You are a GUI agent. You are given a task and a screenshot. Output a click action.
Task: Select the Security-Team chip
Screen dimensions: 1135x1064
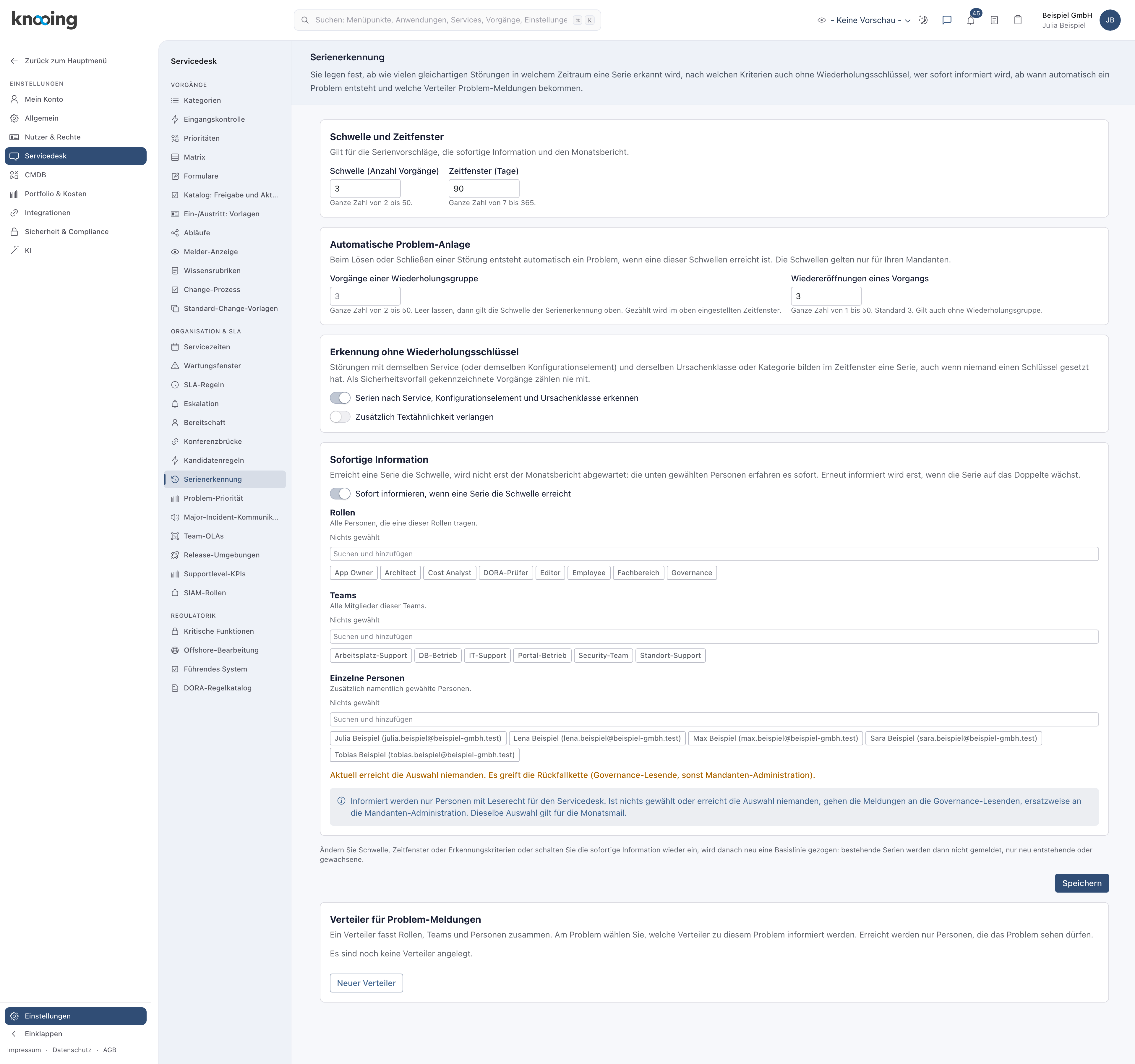point(603,655)
